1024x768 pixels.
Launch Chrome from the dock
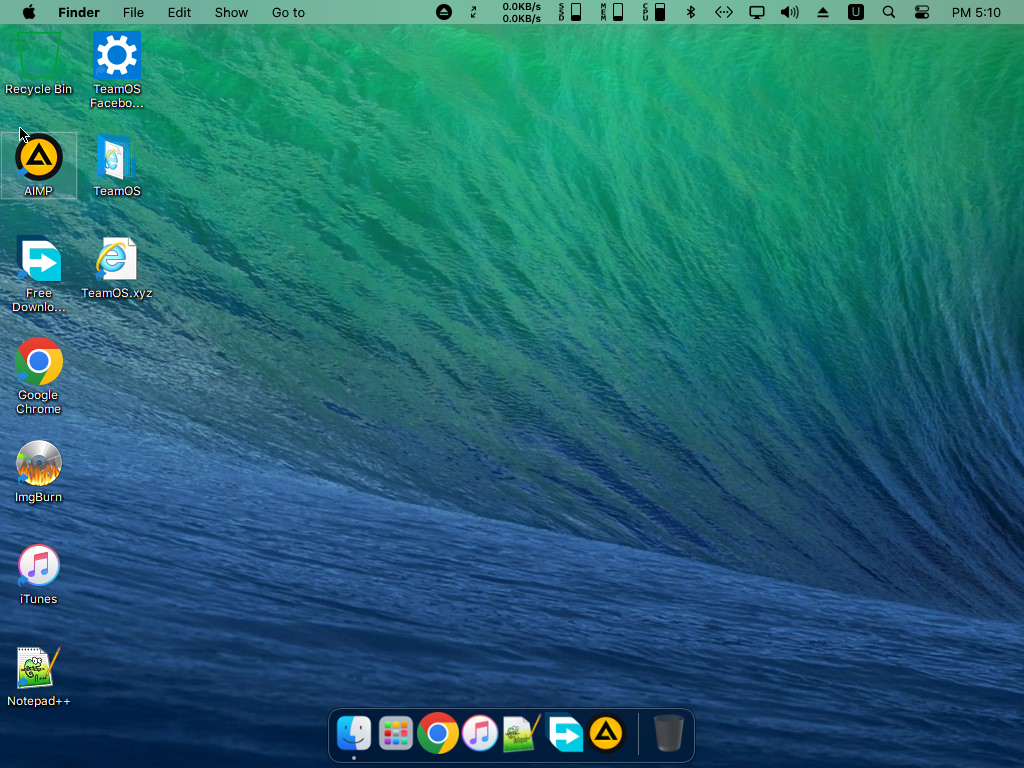tap(438, 733)
